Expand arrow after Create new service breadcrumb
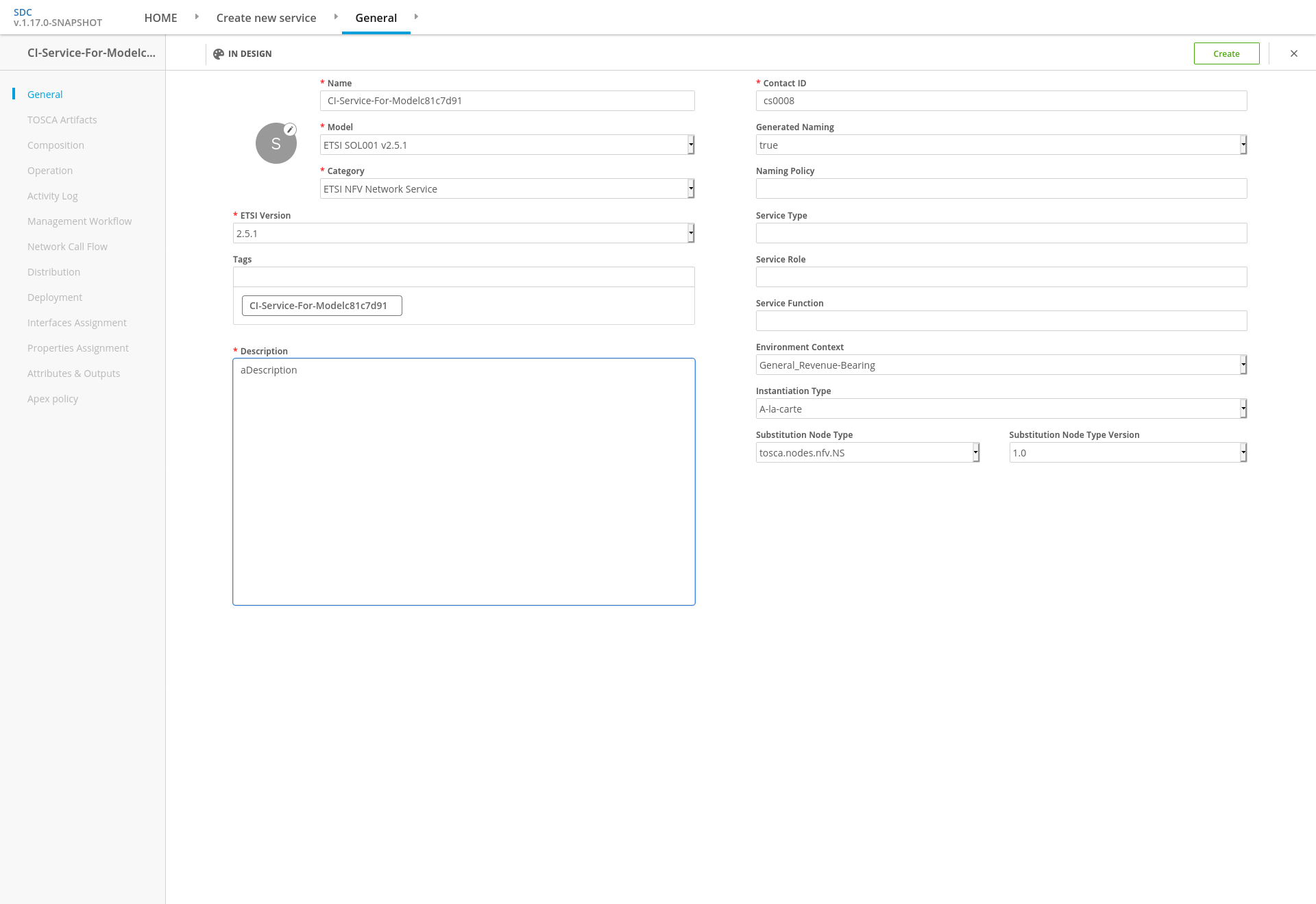1316x904 pixels. [x=336, y=16]
